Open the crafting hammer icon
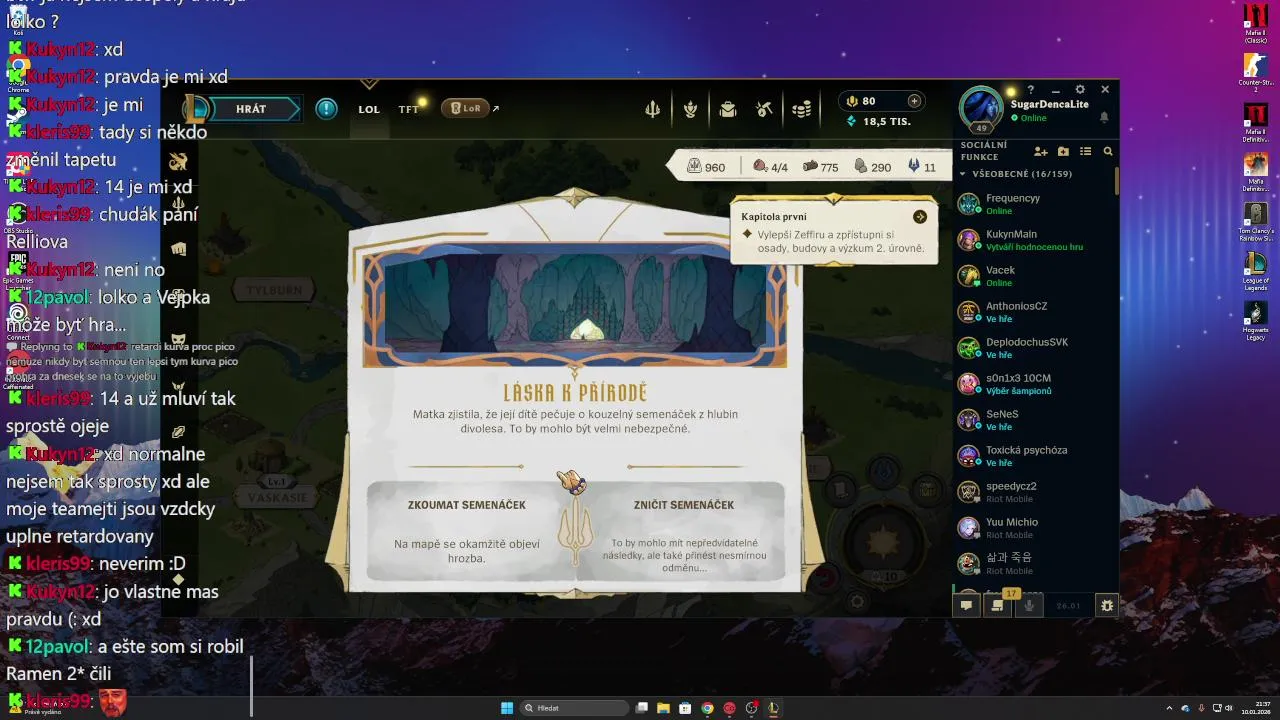The height and width of the screenshot is (720, 1280). [x=765, y=110]
